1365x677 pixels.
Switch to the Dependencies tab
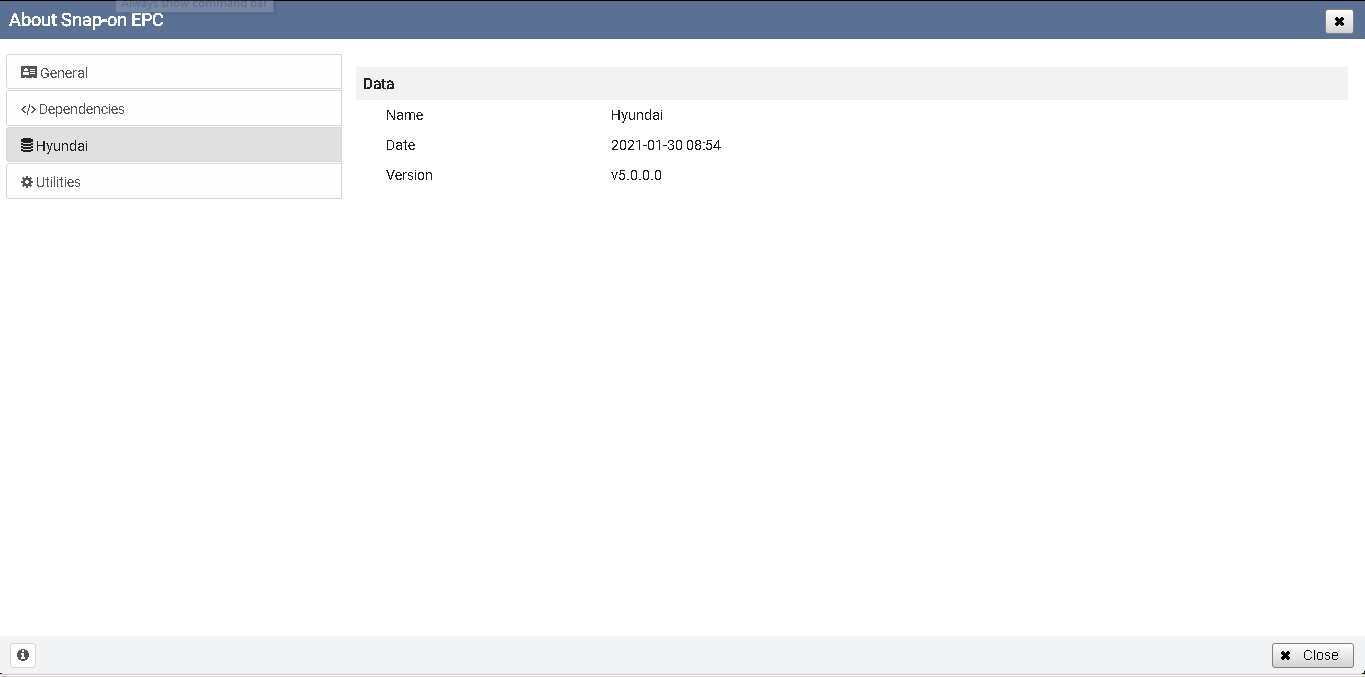[x=174, y=108]
